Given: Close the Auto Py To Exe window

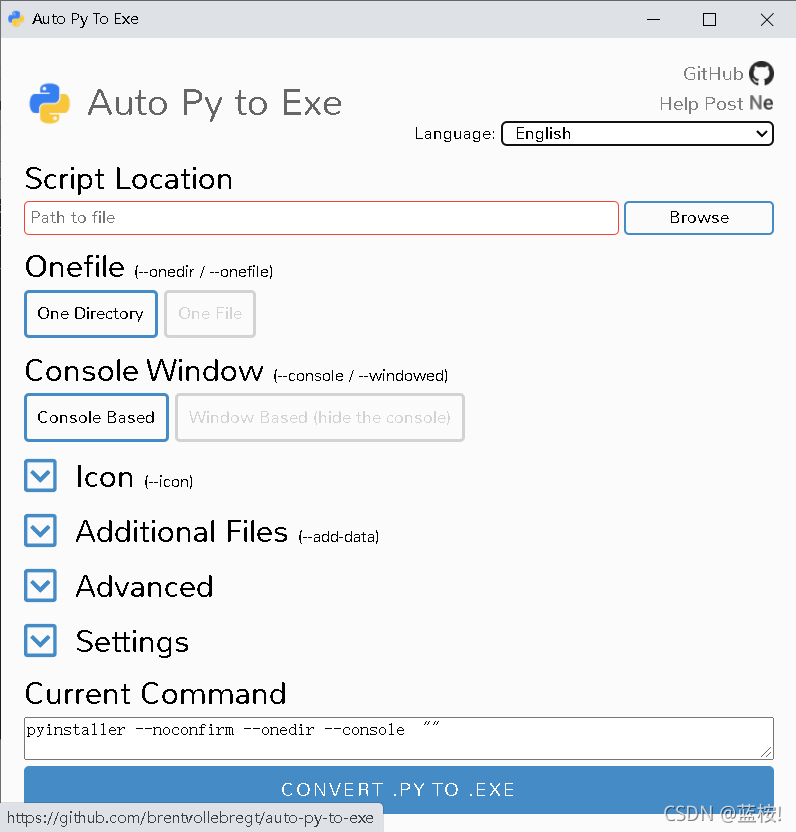Looking at the screenshot, I should (x=767, y=20).
